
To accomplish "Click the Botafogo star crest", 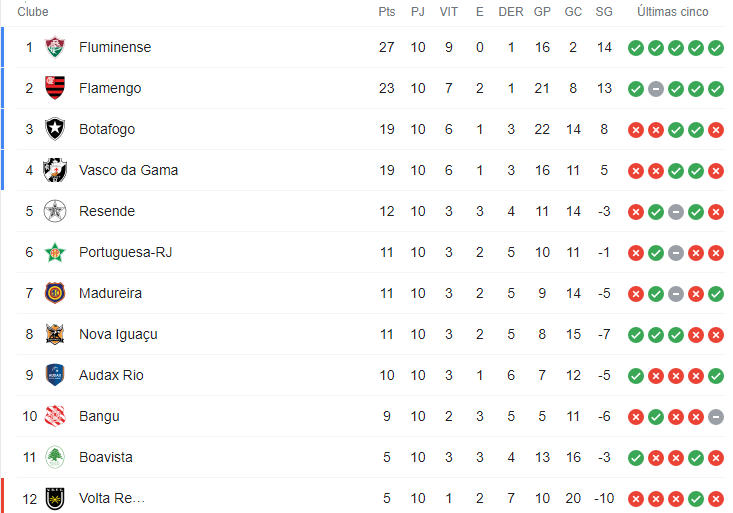I will pyautogui.click(x=55, y=129).
